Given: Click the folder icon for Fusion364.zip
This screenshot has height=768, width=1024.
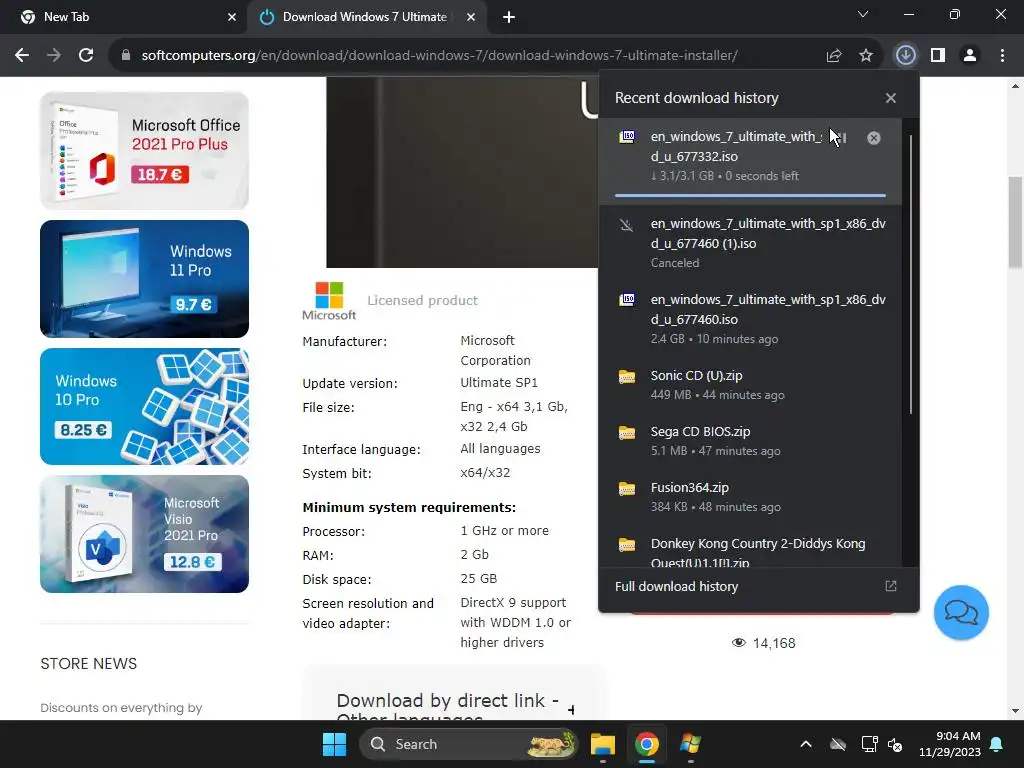Looking at the screenshot, I should [x=627, y=488].
